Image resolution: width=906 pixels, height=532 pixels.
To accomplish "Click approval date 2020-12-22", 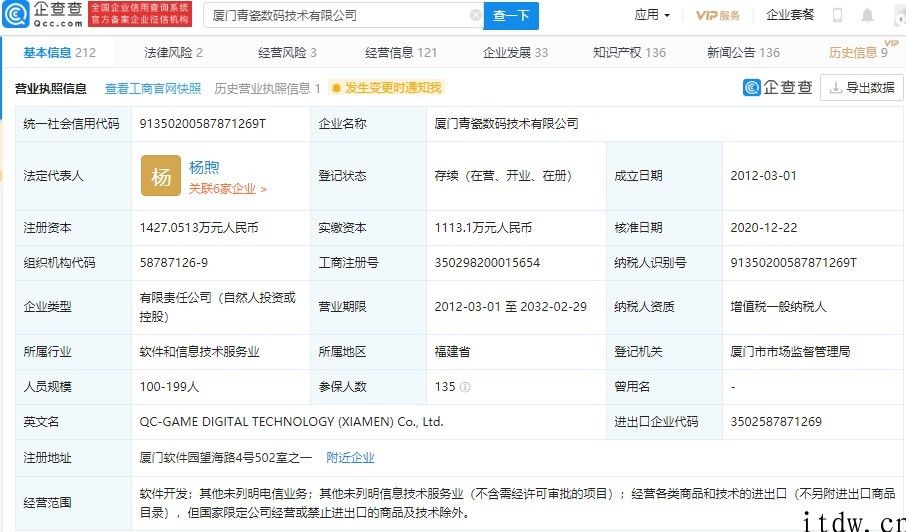I will [763, 228].
